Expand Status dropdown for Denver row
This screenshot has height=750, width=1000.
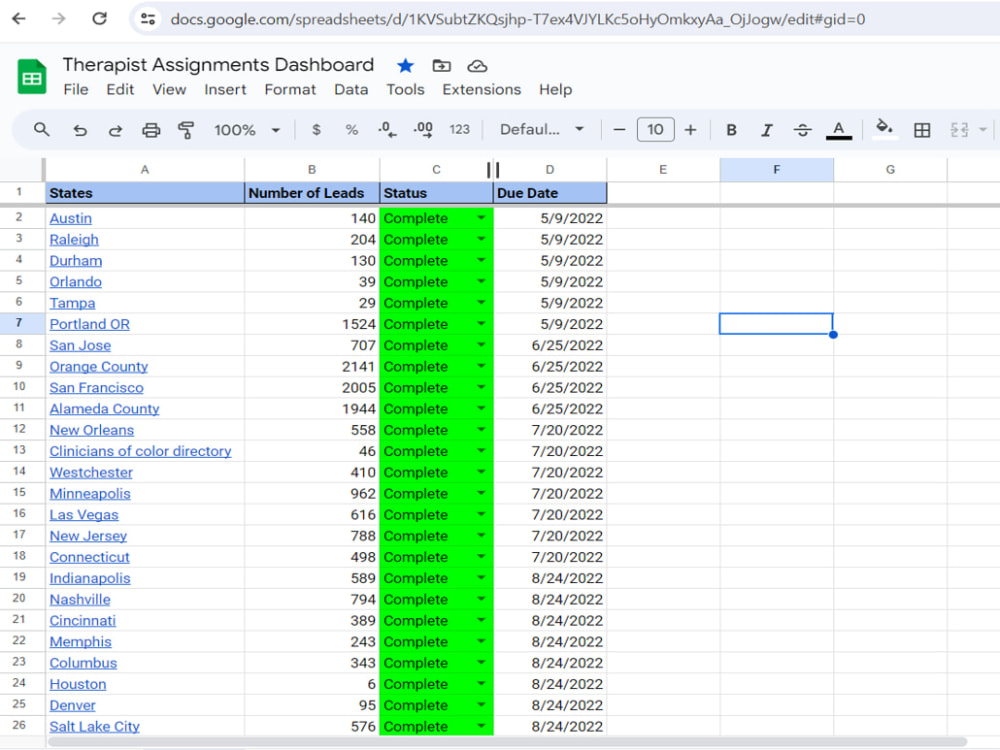[x=482, y=705]
